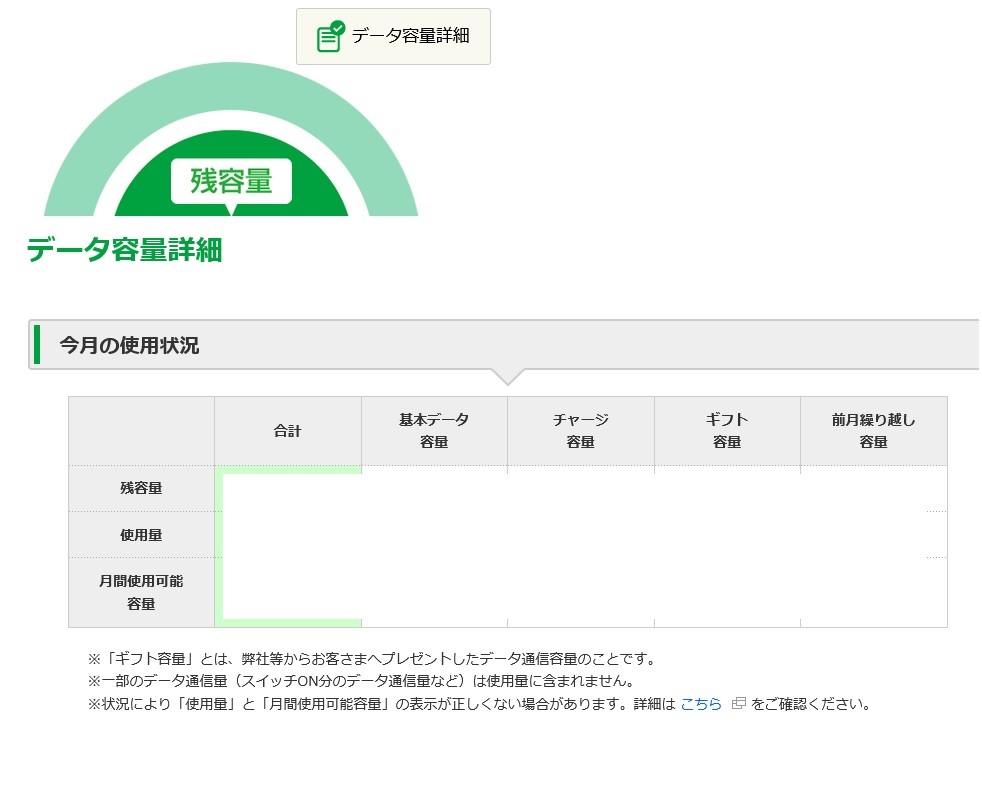Click the green accent bar left of 今月の使用状況
Image resolution: width=982 pixels, height=800 pixels.
point(37,345)
